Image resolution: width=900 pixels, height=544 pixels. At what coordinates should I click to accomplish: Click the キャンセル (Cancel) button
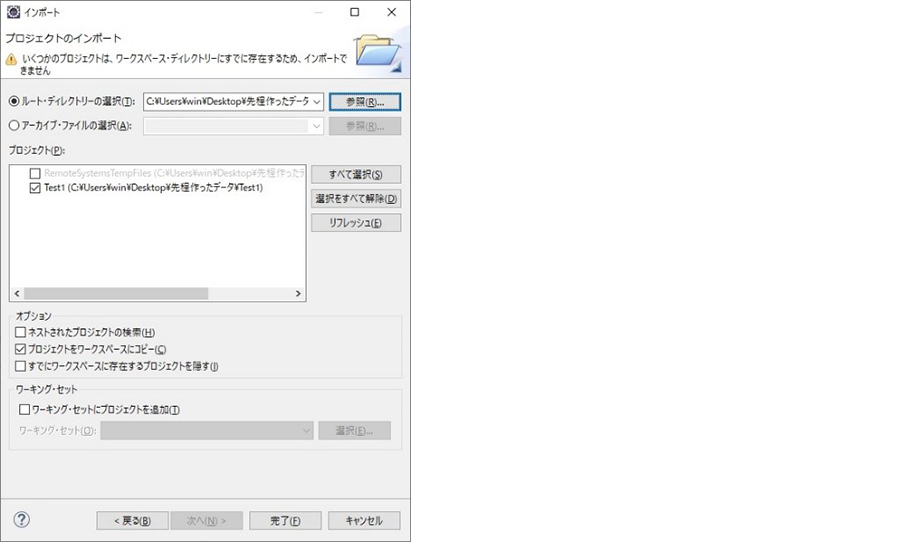[364, 520]
